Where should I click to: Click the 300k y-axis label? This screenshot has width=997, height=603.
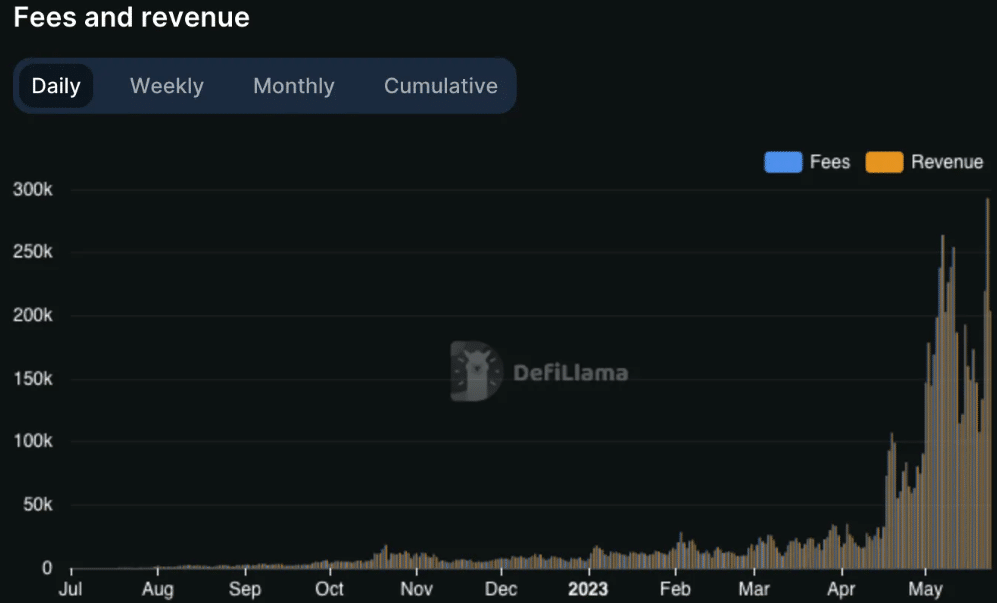coord(33,189)
